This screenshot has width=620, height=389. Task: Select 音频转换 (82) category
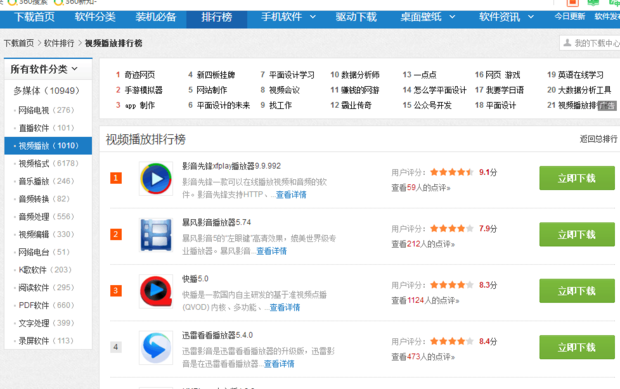pyautogui.click(x=44, y=199)
